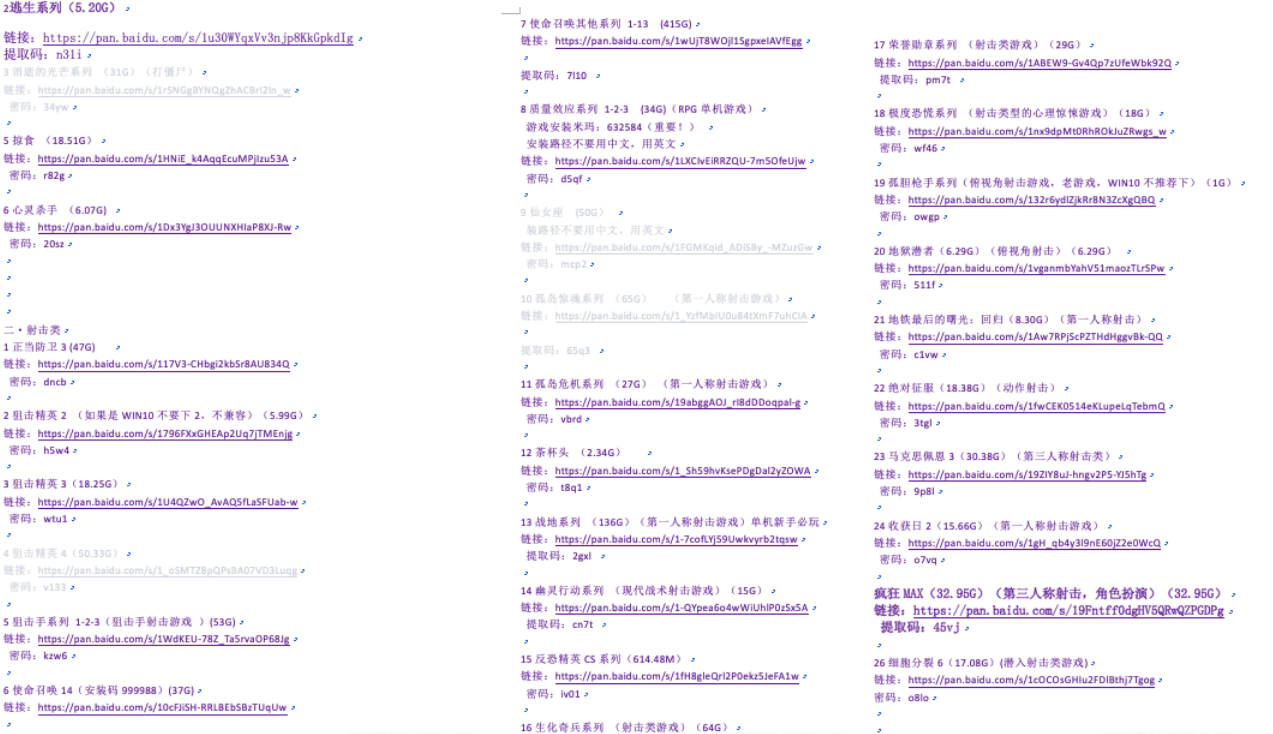This screenshot has height=734, width=1273.
Task: Click the password vbrd under 孤岛危机系列
Action: pyautogui.click(x=571, y=419)
